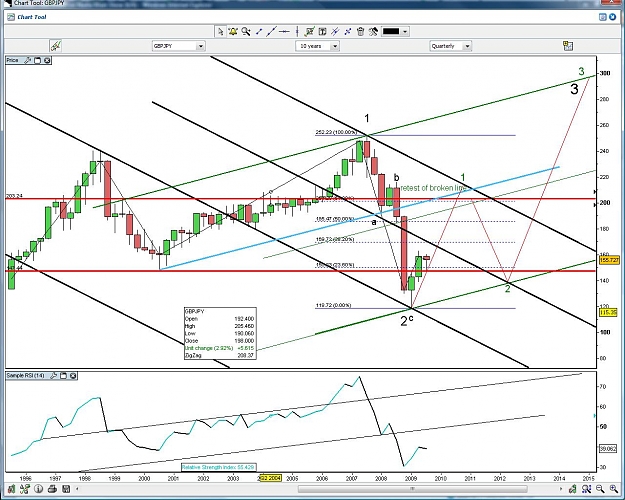Click the black line color swatch

[391, 31]
